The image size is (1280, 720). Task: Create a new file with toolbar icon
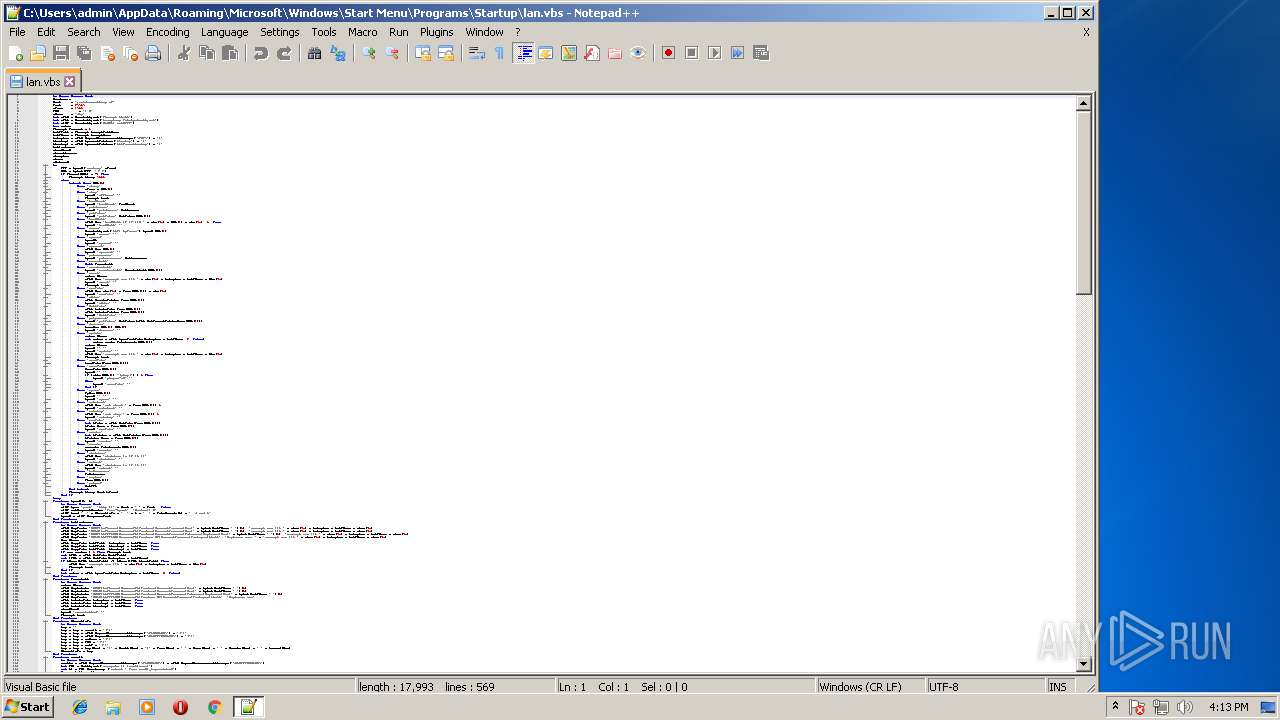click(x=15, y=53)
